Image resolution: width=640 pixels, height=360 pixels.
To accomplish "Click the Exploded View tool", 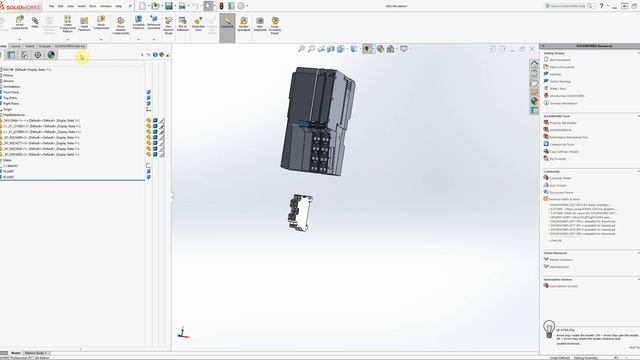I will pyautogui.click(x=198, y=24).
